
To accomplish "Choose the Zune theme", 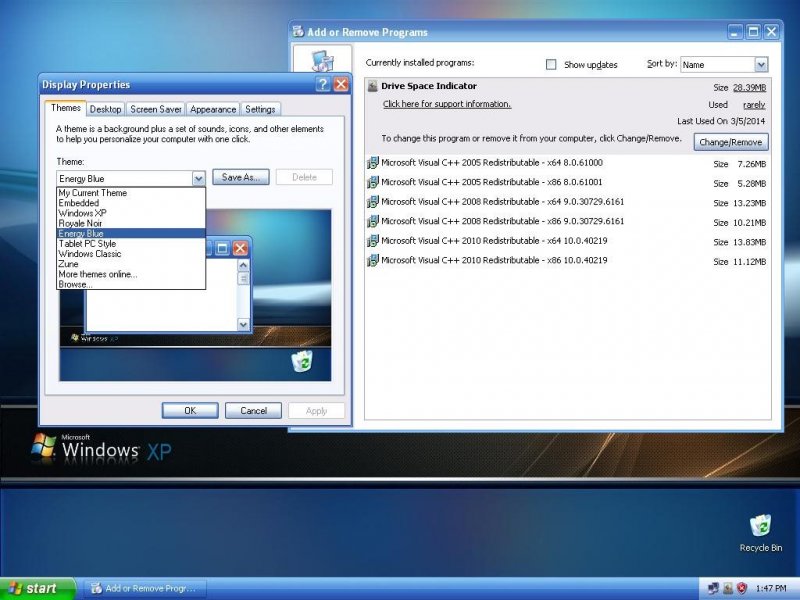I will click(x=131, y=264).
